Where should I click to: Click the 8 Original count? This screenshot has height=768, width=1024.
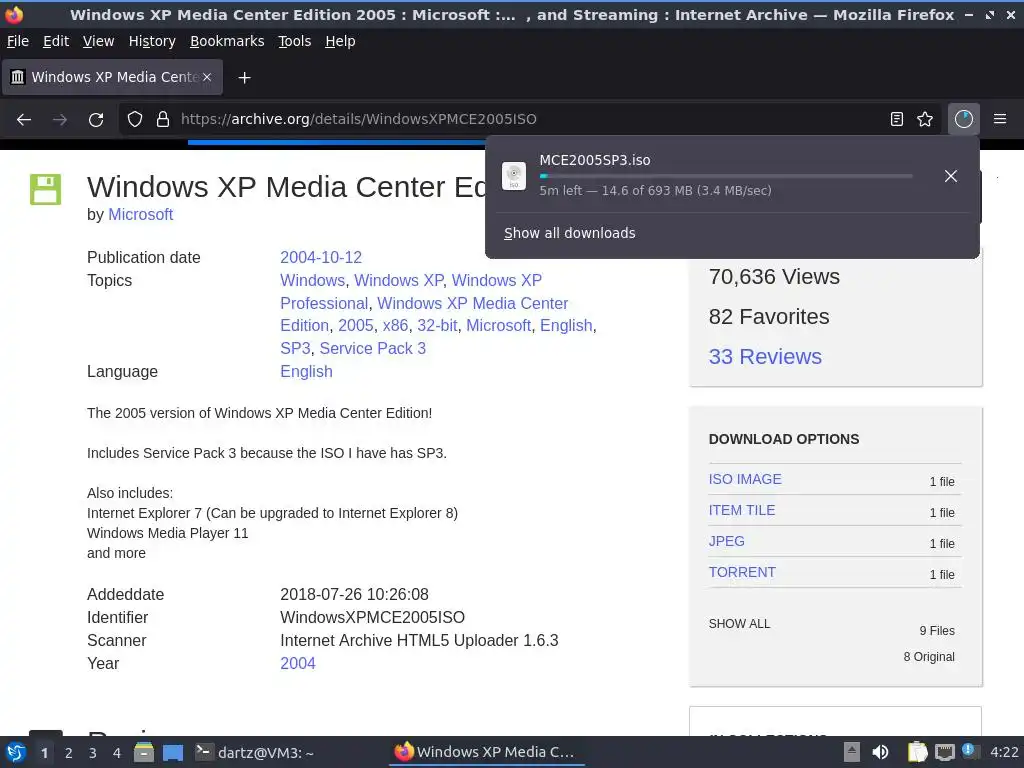point(929,657)
